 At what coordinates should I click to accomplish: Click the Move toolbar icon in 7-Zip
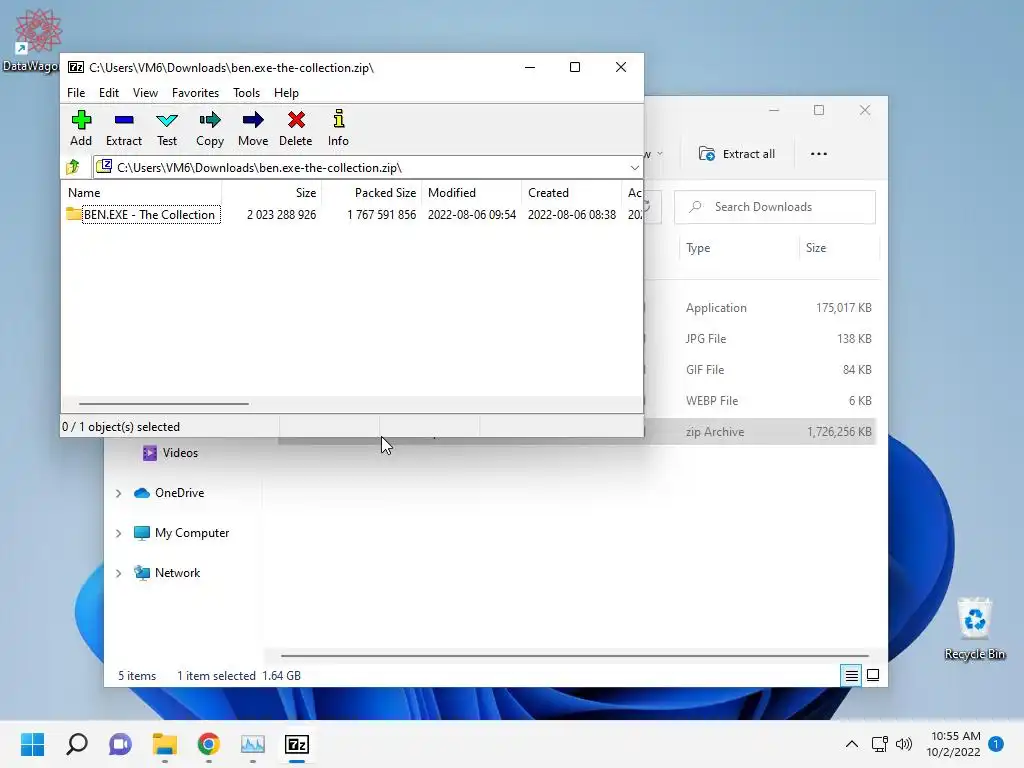[x=253, y=128]
